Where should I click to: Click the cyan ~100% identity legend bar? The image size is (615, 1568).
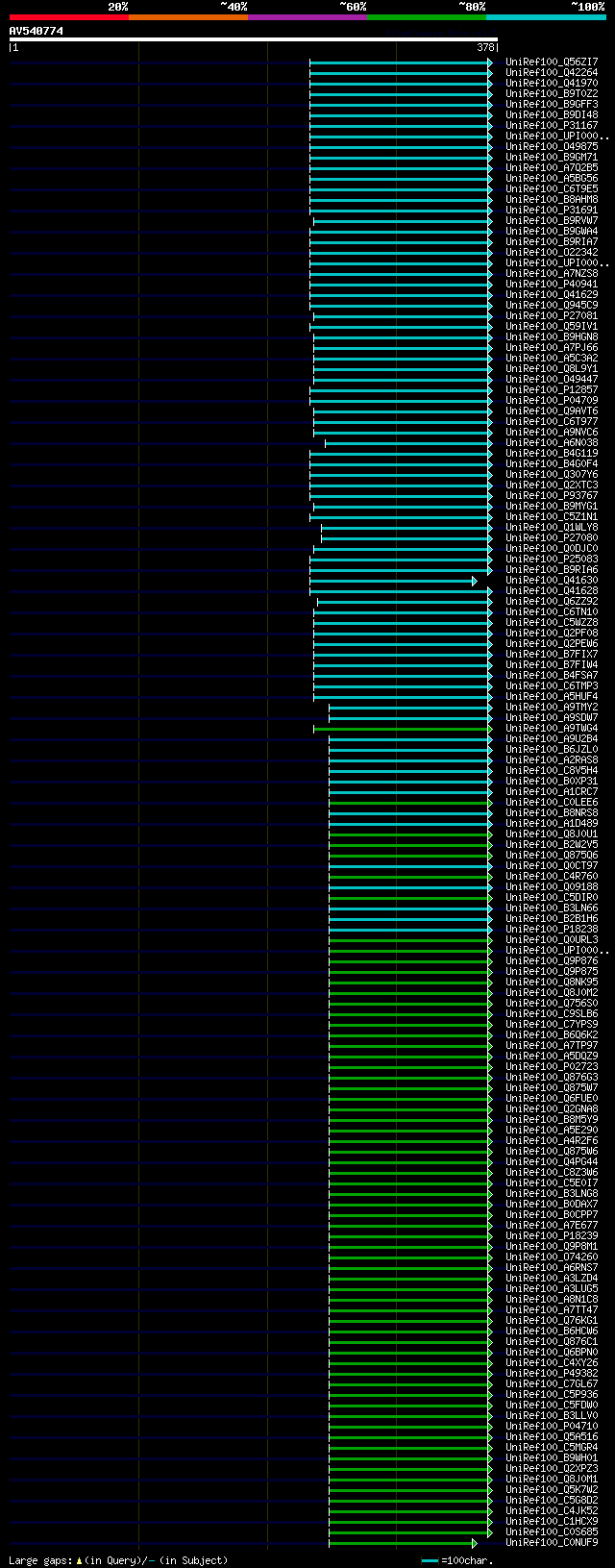click(x=546, y=17)
